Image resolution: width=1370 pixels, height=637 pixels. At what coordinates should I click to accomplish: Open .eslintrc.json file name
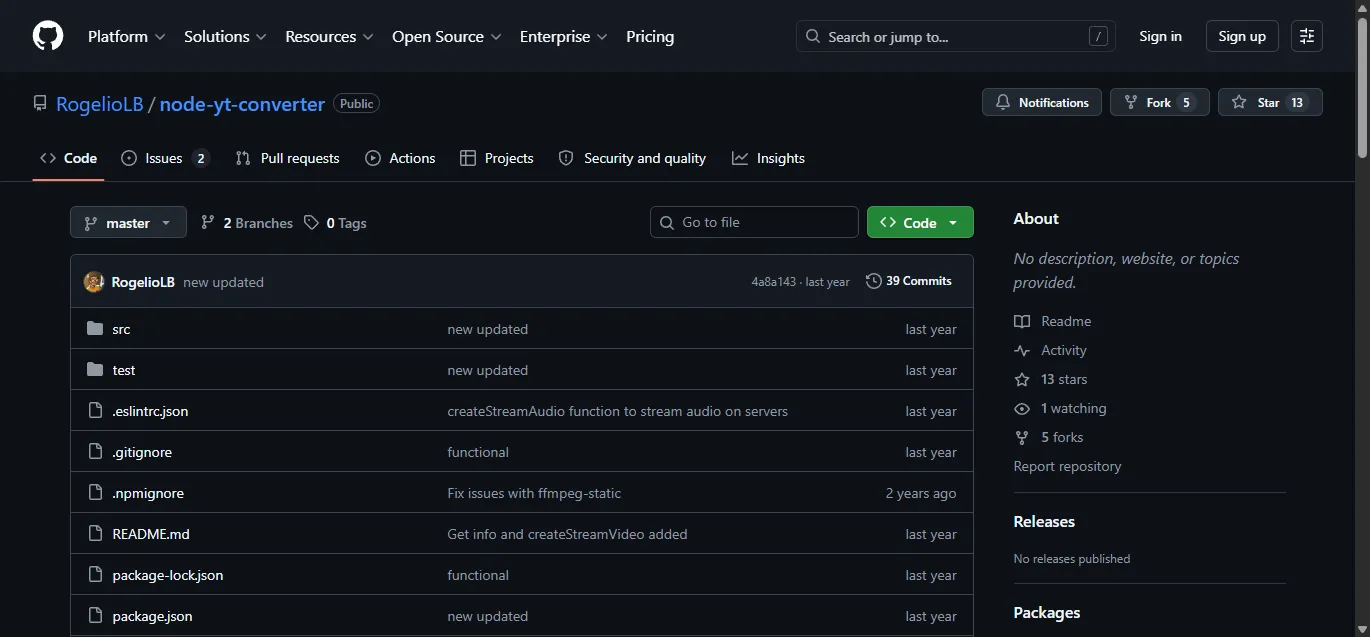click(150, 411)
